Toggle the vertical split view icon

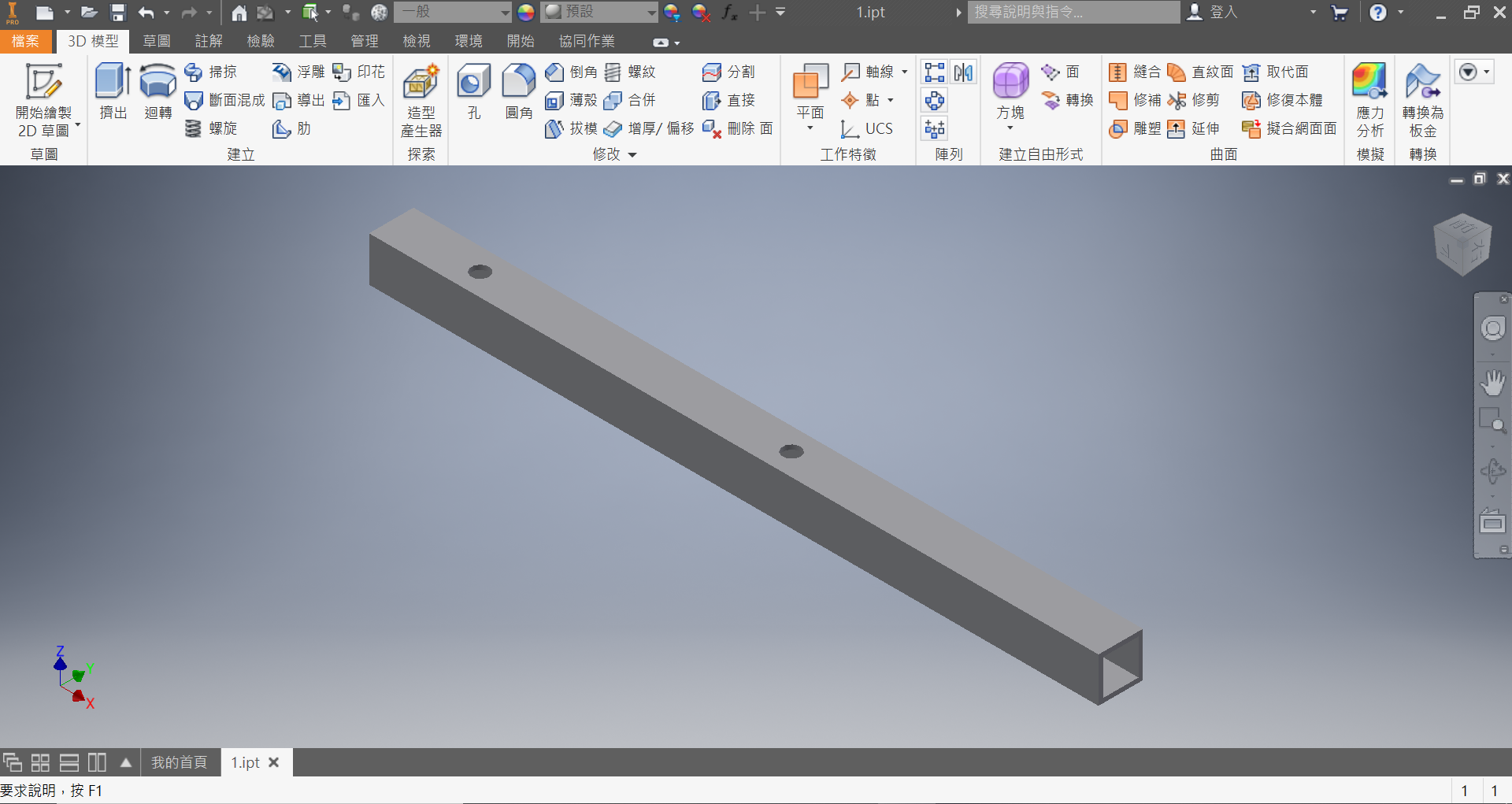click(x=97, y=762)
